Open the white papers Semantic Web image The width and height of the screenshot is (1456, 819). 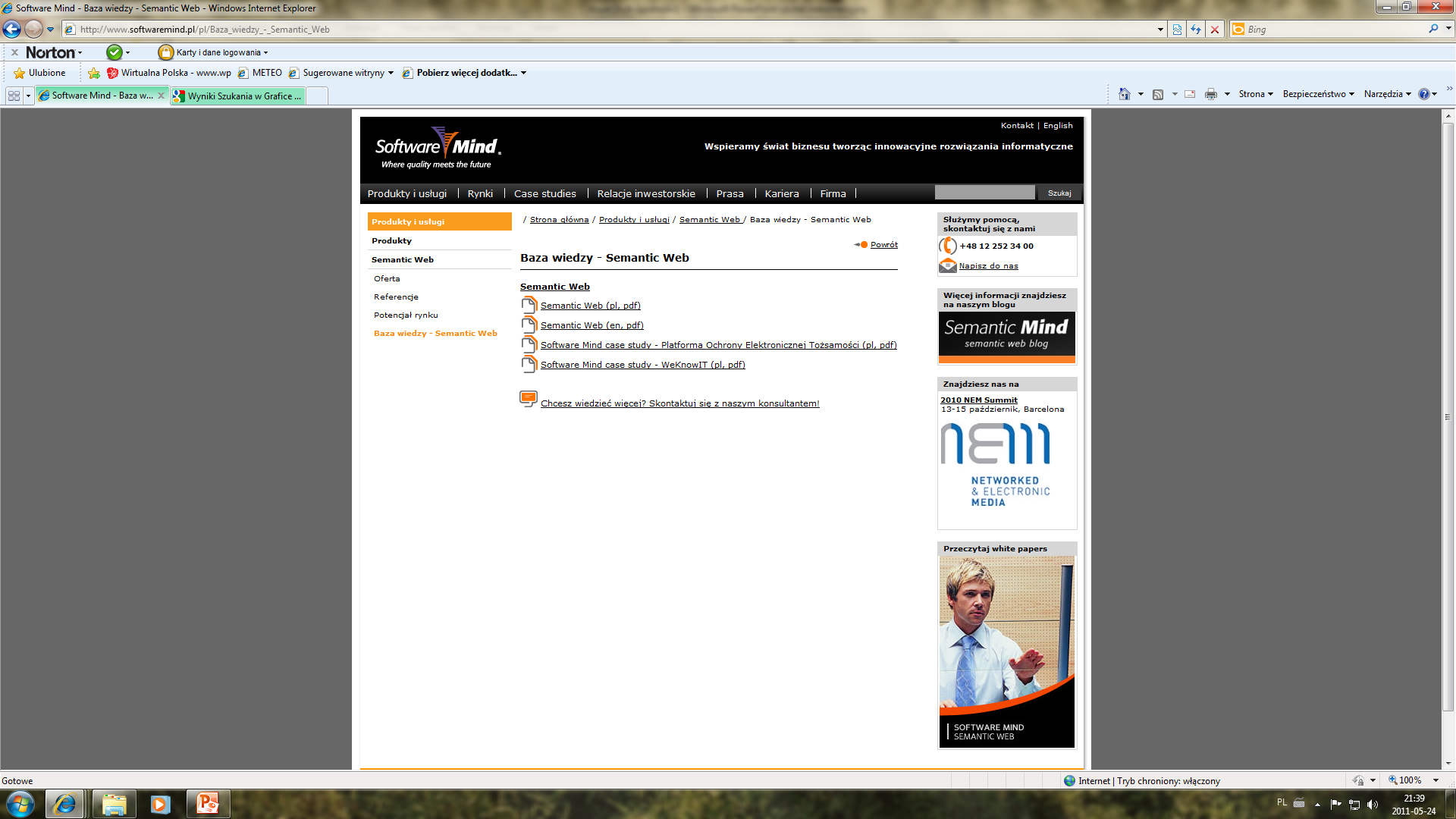[1007, 652]
